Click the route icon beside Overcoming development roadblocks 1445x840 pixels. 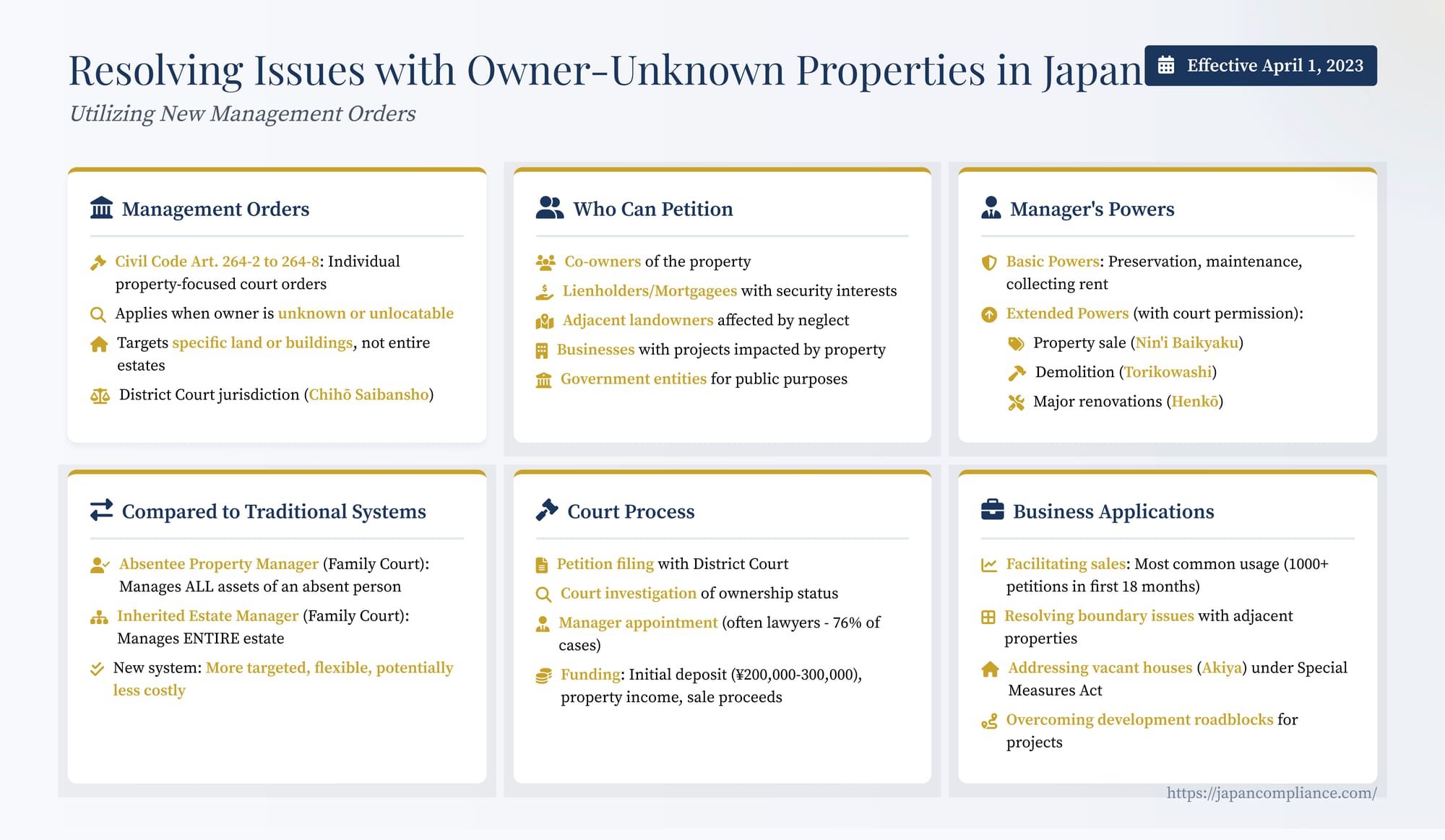tap(989, 721)
